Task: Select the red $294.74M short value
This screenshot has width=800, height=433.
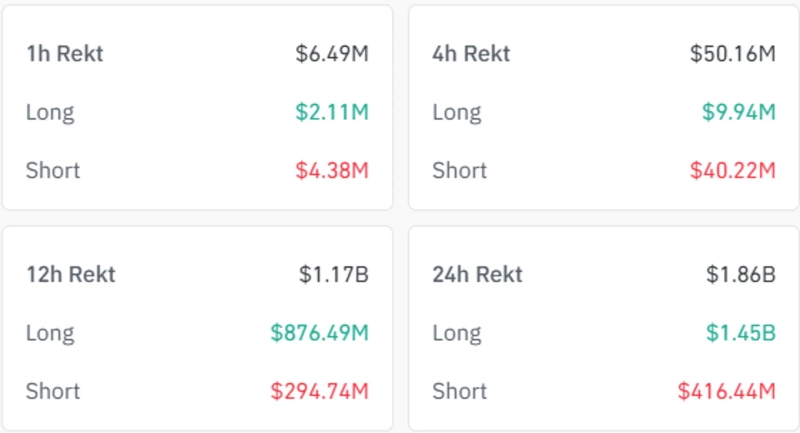Action: pyautogui.click(x=319, y=390)
